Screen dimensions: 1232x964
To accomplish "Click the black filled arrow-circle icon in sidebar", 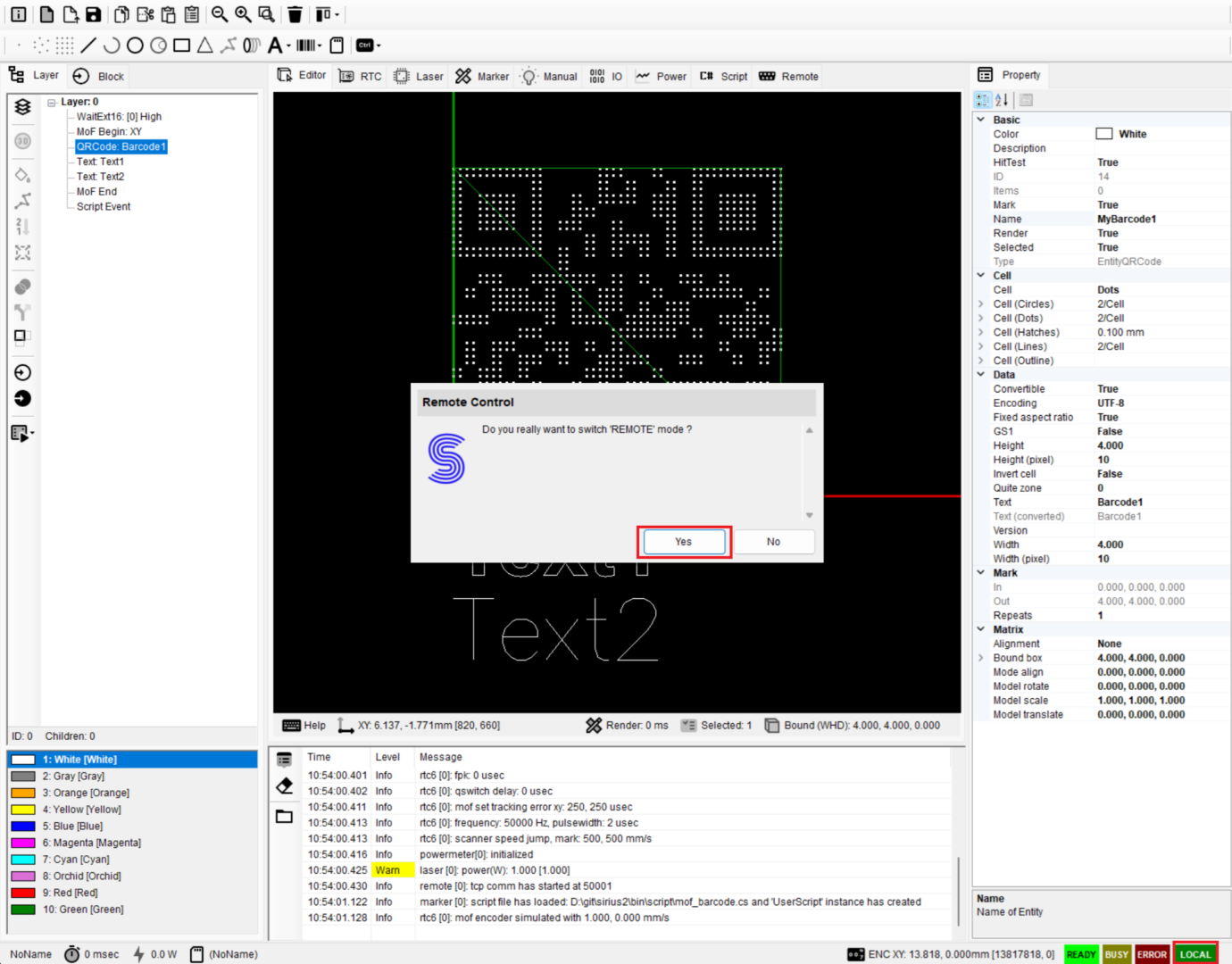I will click(x=22, y=398).
